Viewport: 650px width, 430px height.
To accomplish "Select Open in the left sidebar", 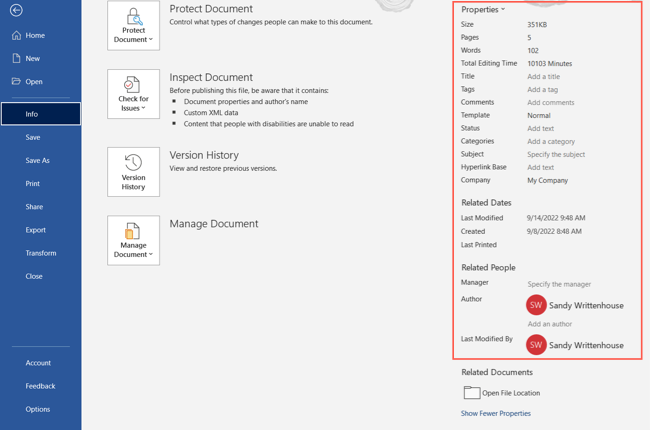I will click(x=34, y=82).
